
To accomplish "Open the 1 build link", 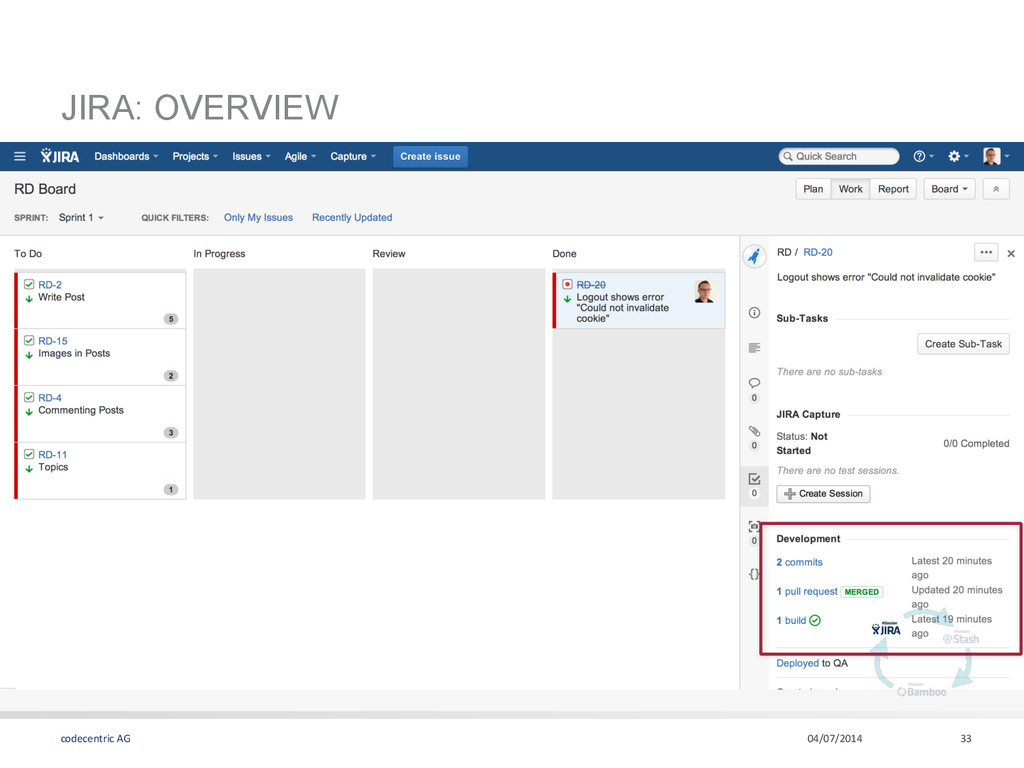I will 791,620.
